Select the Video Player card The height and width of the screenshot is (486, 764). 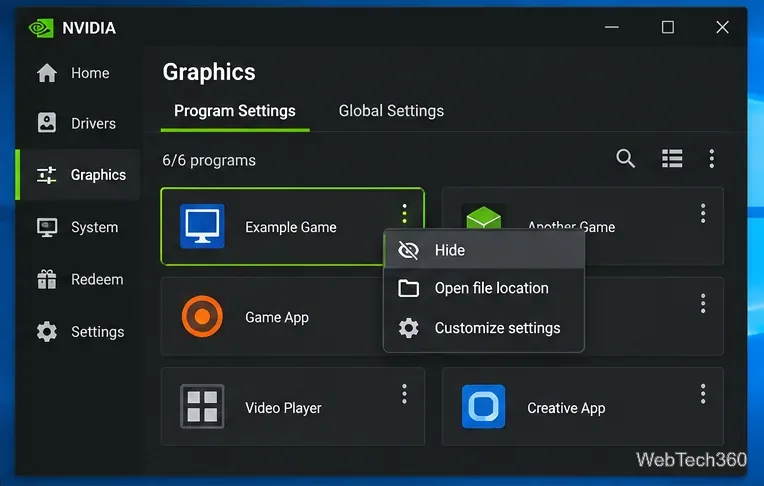coord(292,407)
